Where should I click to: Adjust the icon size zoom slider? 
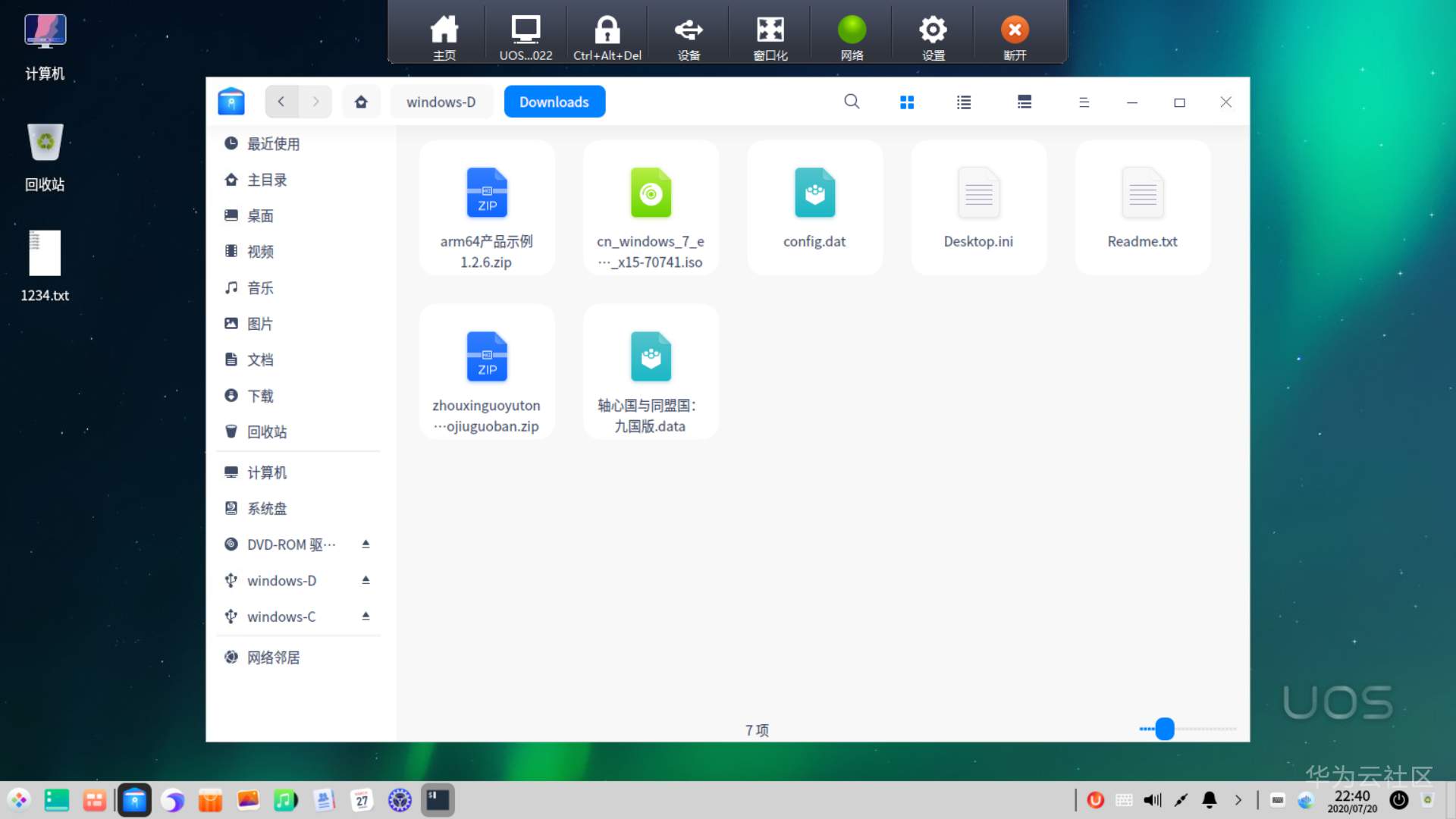point(1165,729)
